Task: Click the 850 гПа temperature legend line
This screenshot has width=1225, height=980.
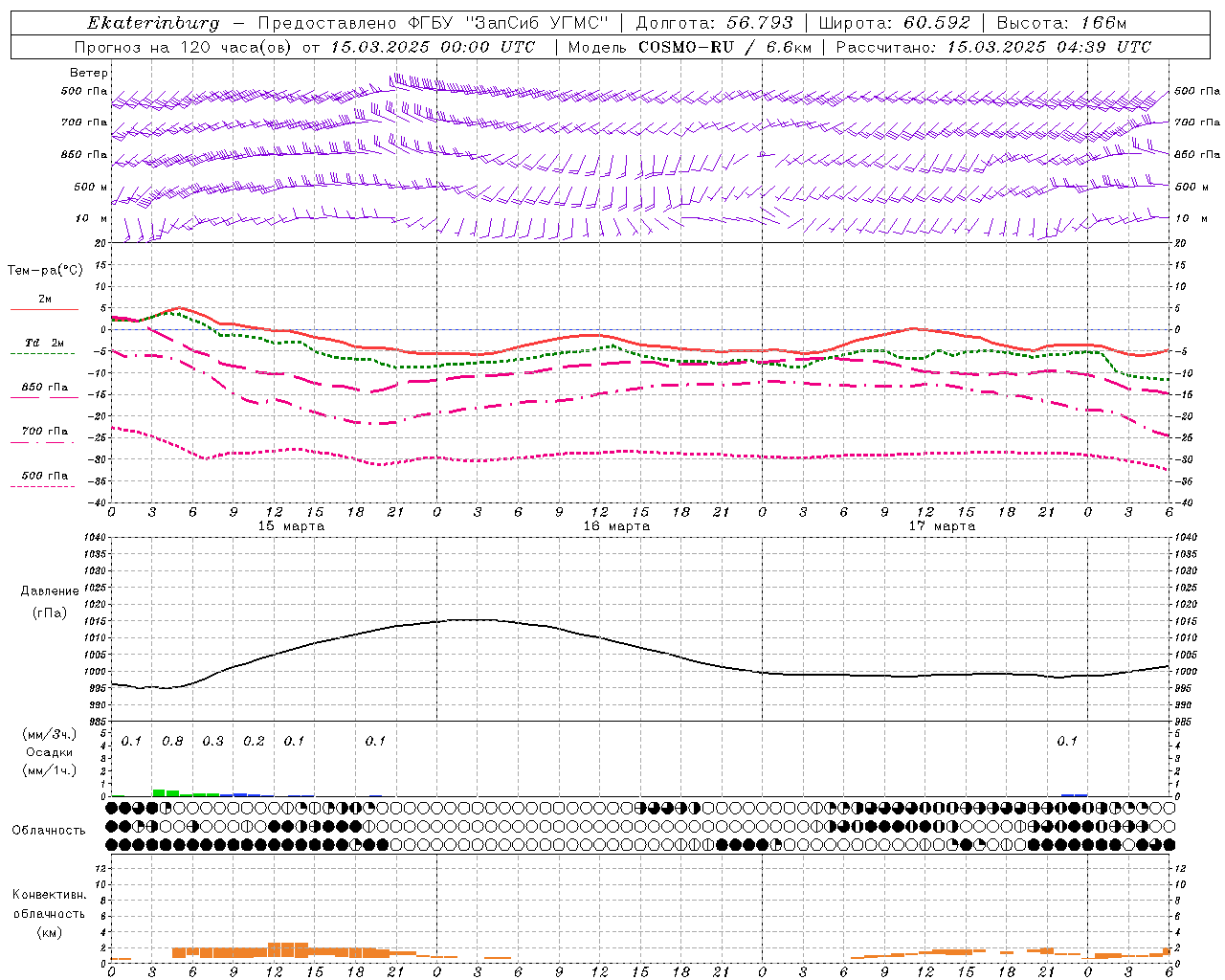Action: coord(44,396)
